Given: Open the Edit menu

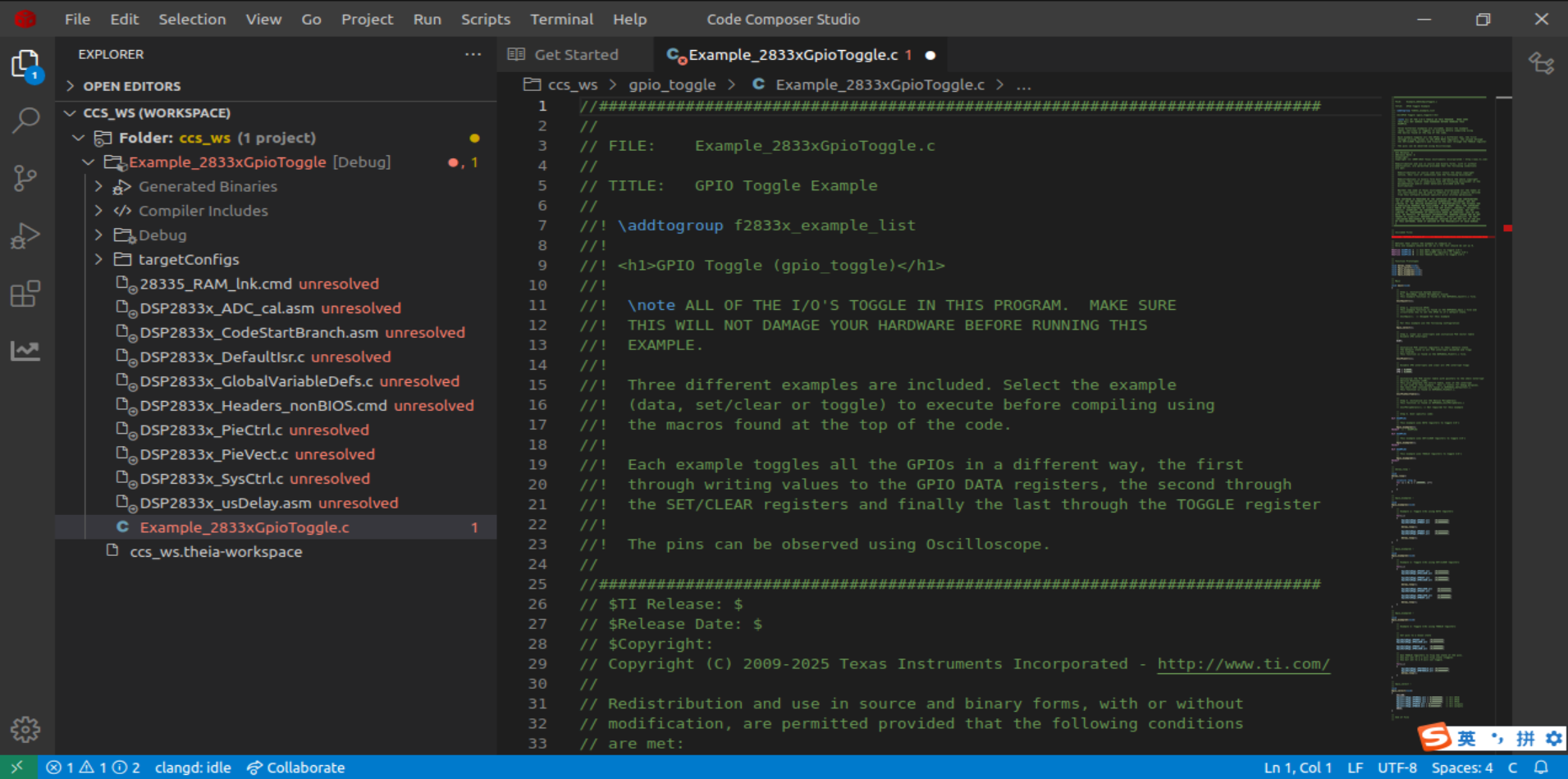Looking at the screenshot, I should pyautogui.click(x=125, y=19).
